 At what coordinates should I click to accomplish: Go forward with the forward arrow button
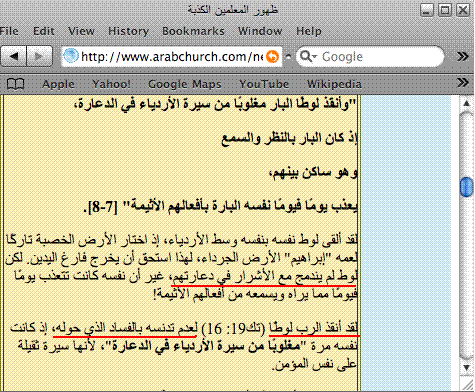pos(39,56)
